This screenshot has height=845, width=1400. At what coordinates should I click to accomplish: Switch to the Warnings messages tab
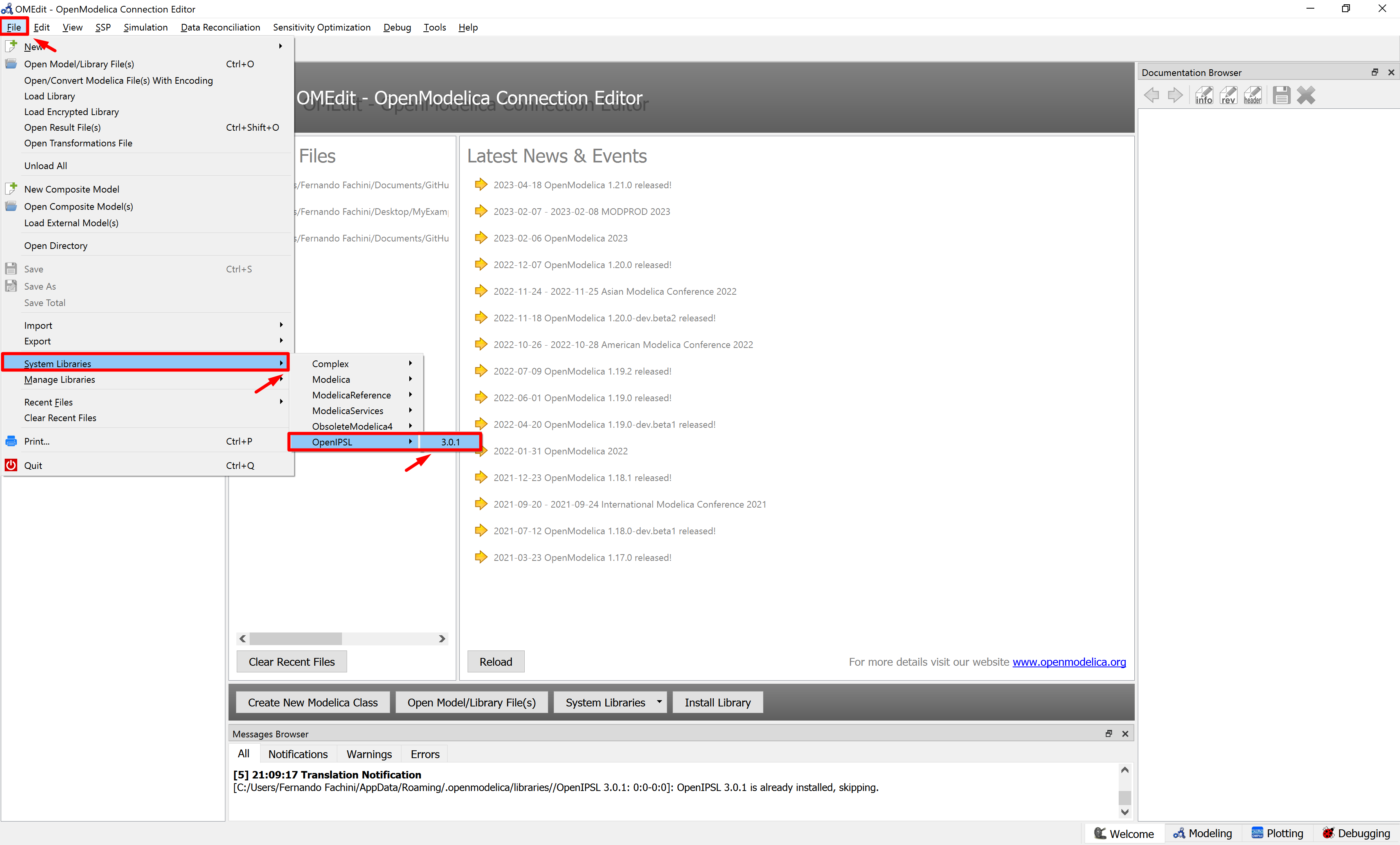(x=369, y=754)
